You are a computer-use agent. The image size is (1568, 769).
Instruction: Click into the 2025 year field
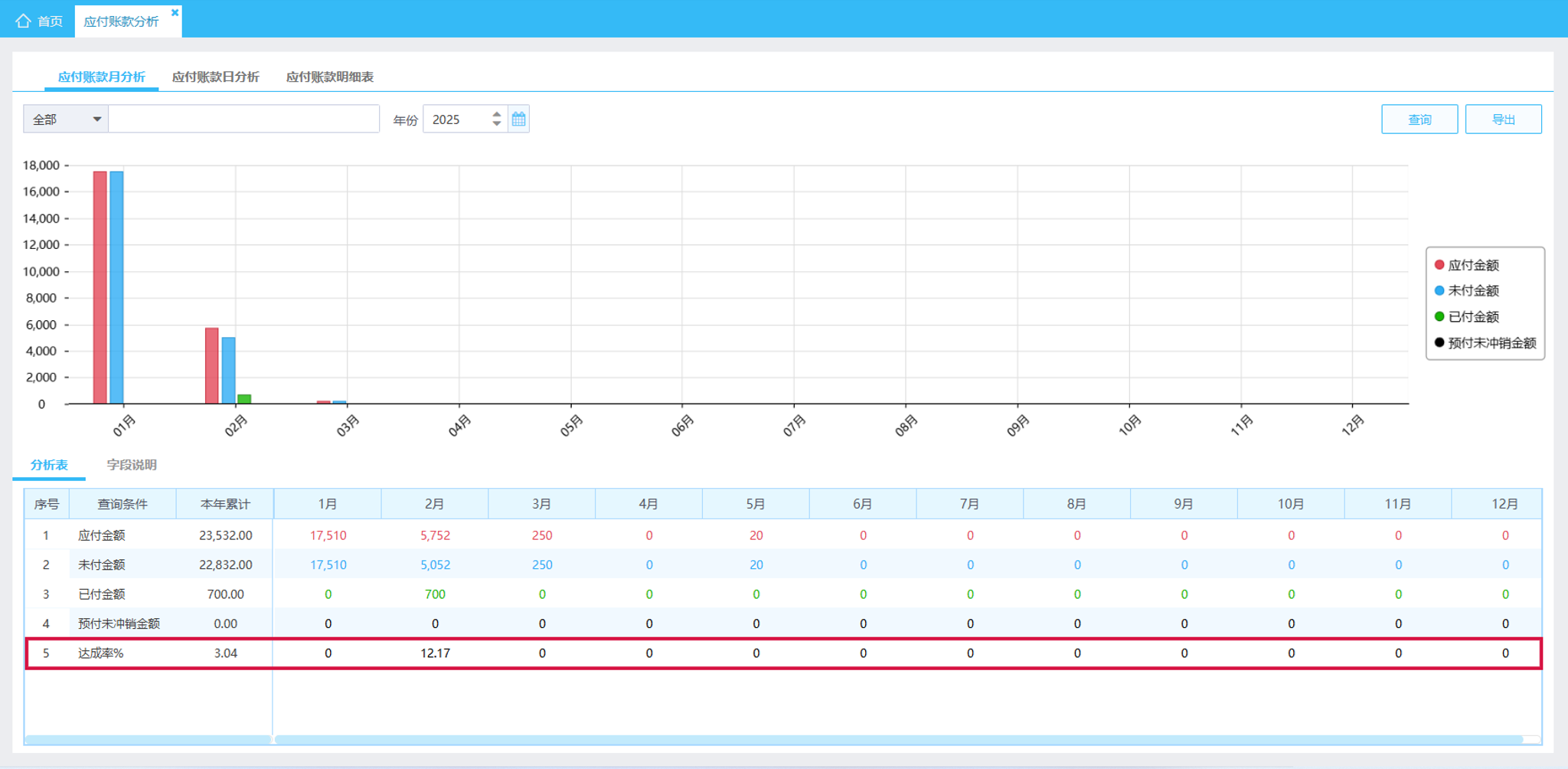(x=457, y=119)
